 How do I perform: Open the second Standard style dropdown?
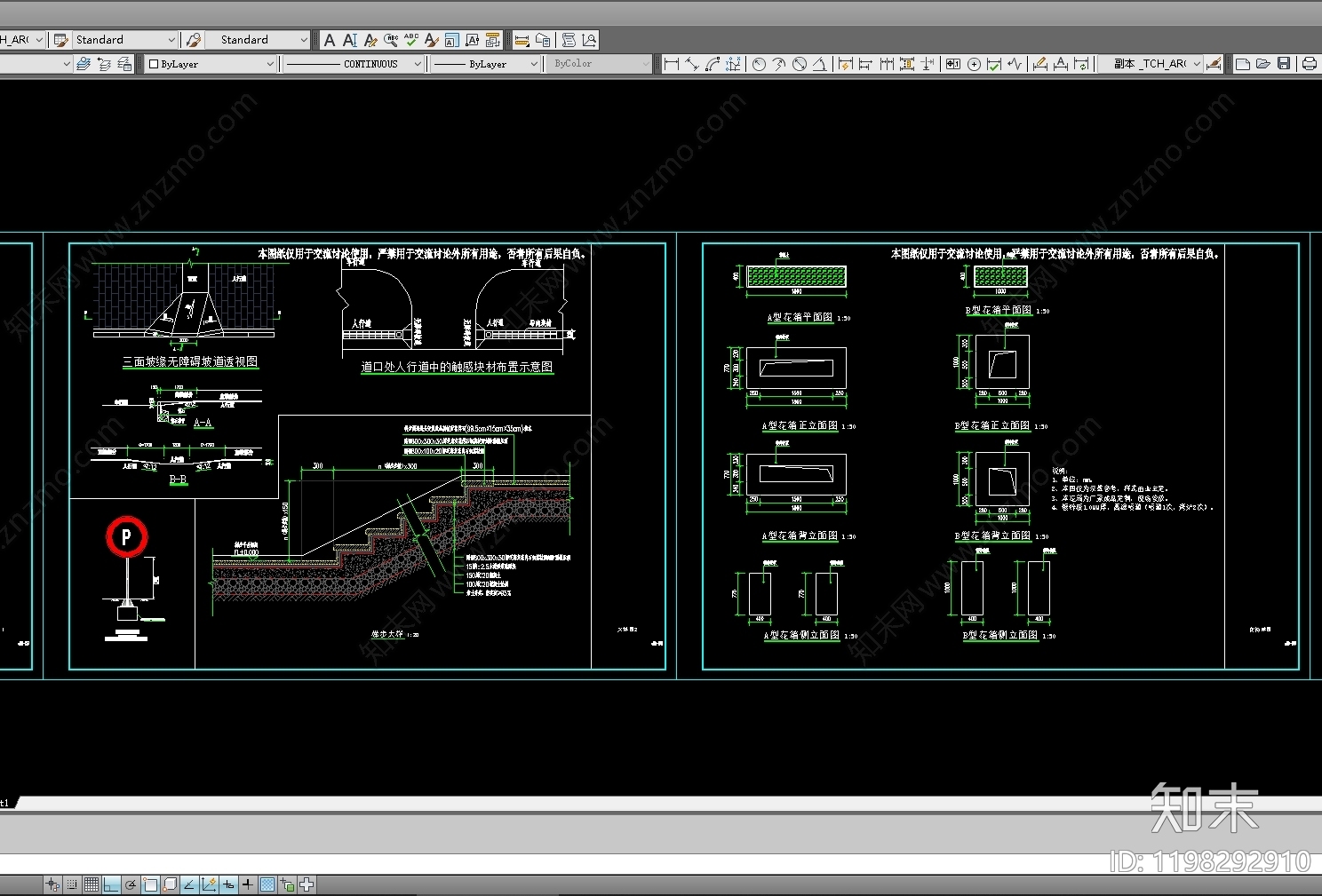[259, 40]
